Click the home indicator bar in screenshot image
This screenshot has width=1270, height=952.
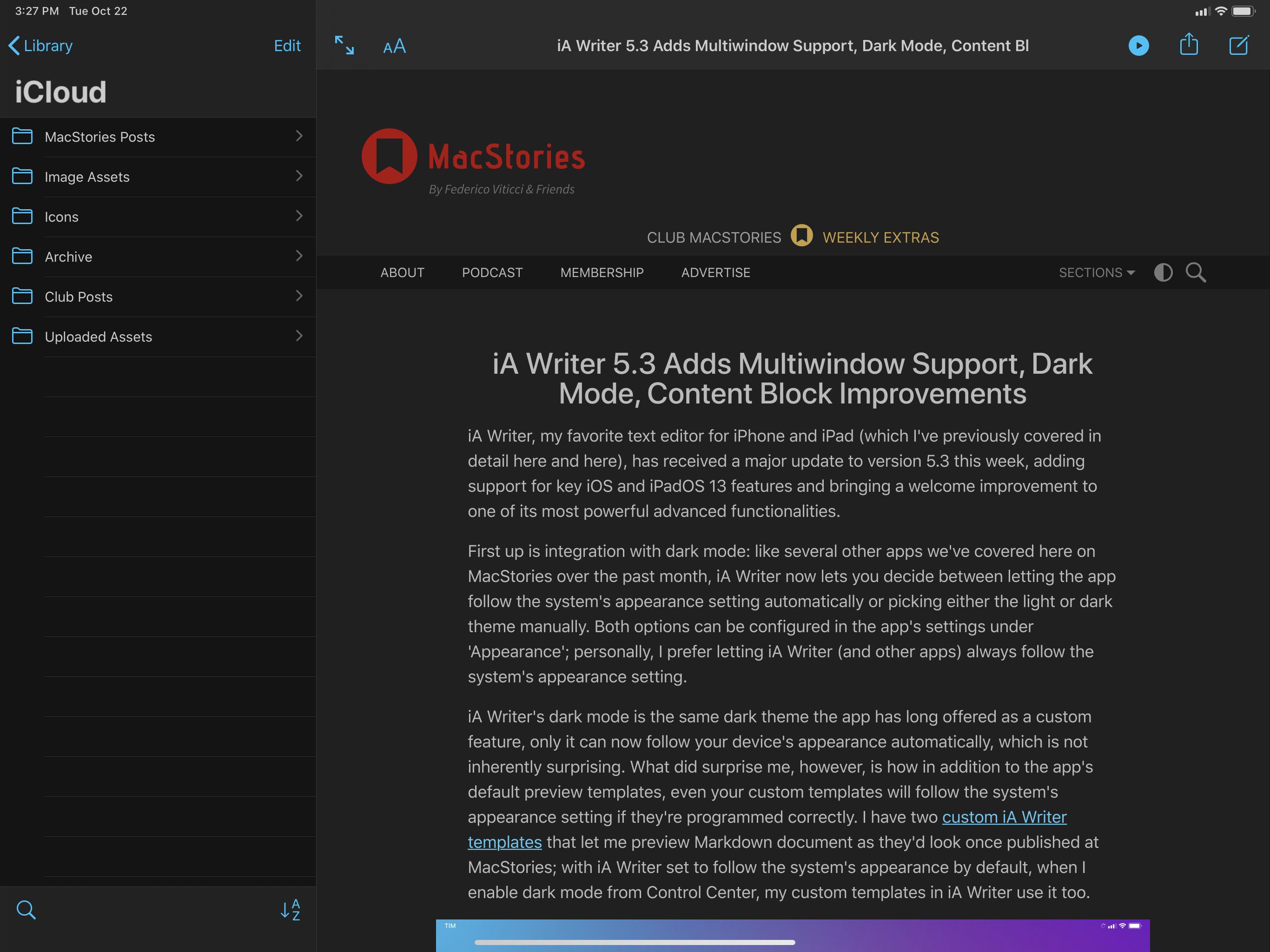coord(635,942)
